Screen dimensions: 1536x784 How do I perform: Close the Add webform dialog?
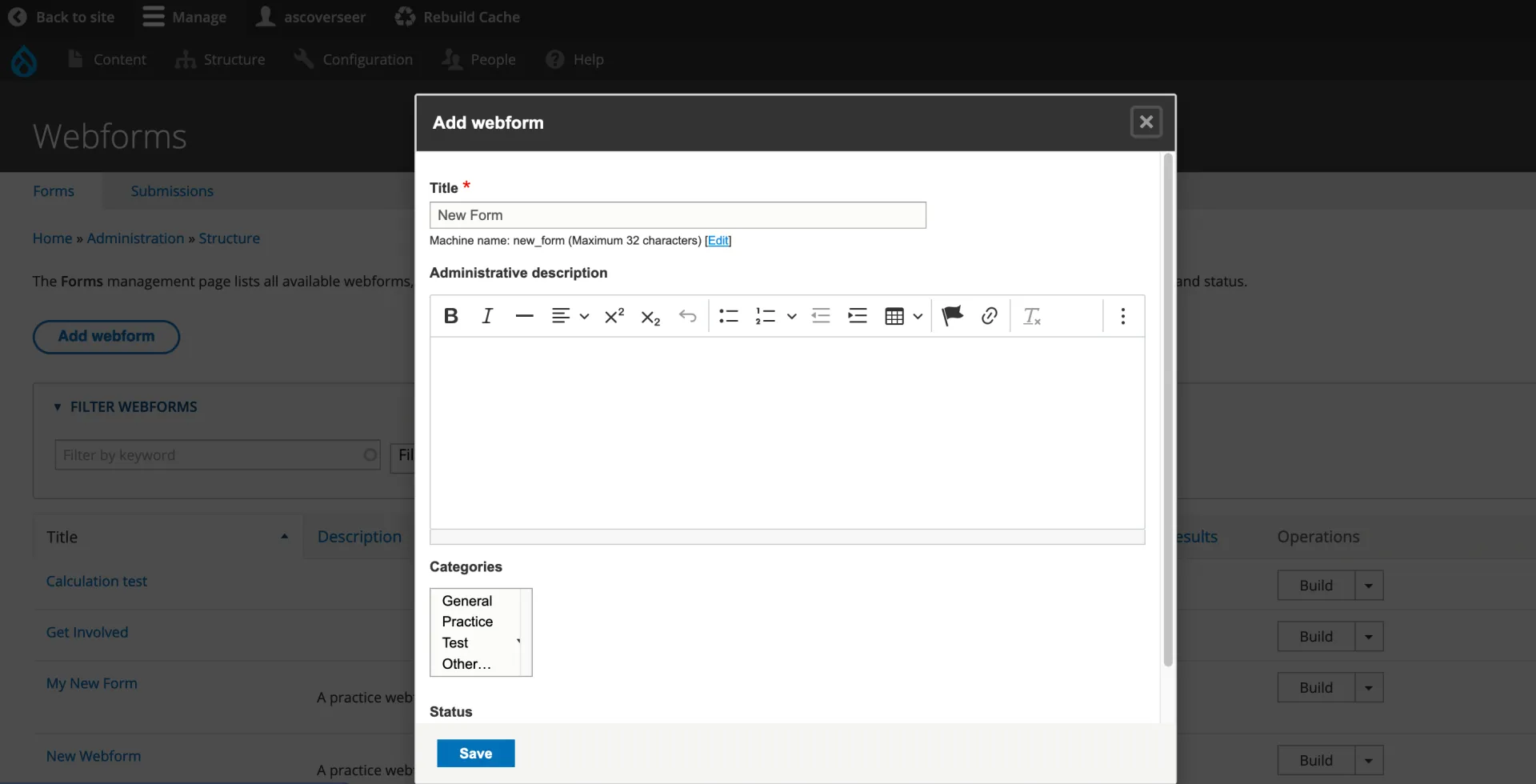coord(1146,122)
